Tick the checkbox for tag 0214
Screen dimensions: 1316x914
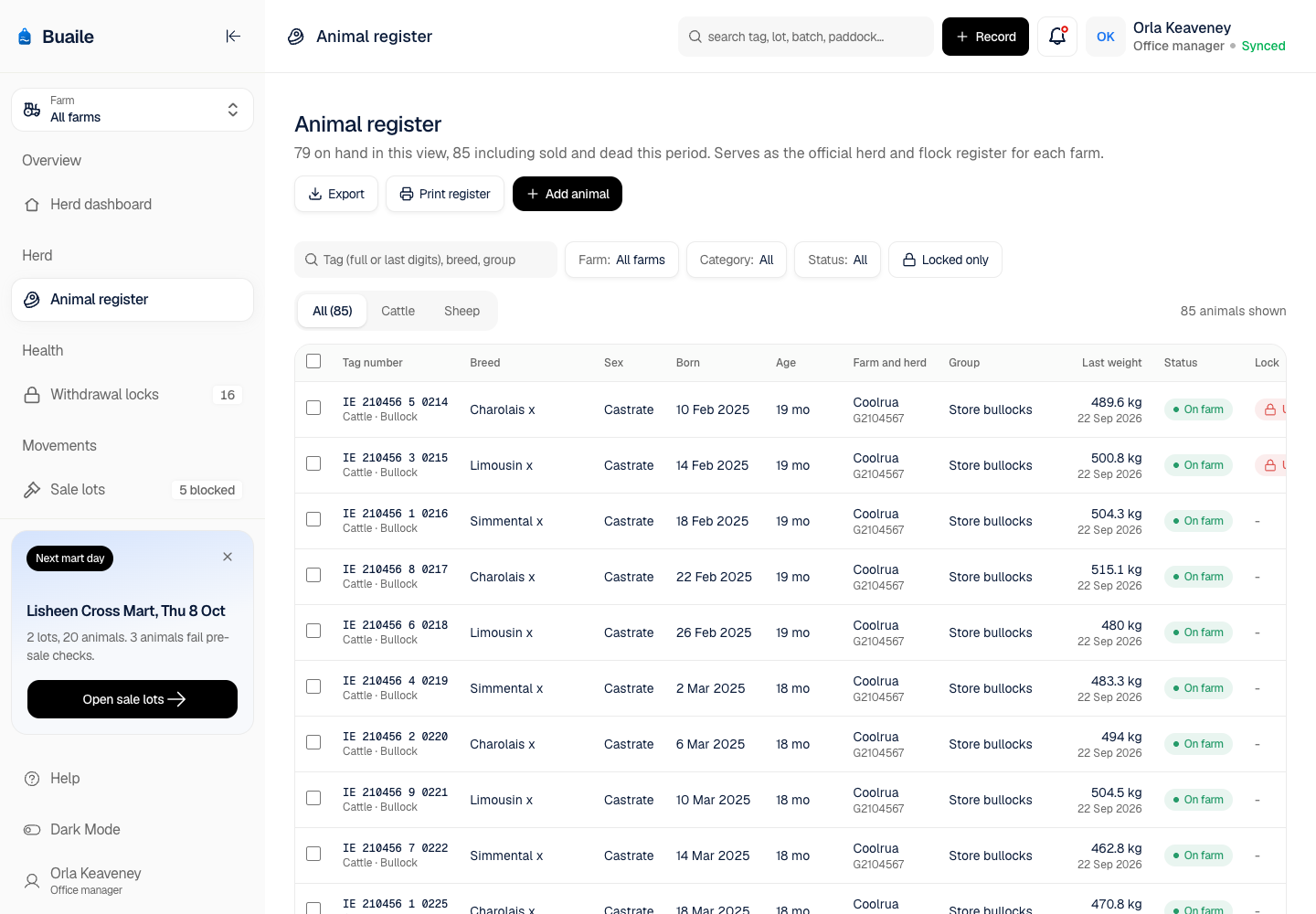(313, 408)
